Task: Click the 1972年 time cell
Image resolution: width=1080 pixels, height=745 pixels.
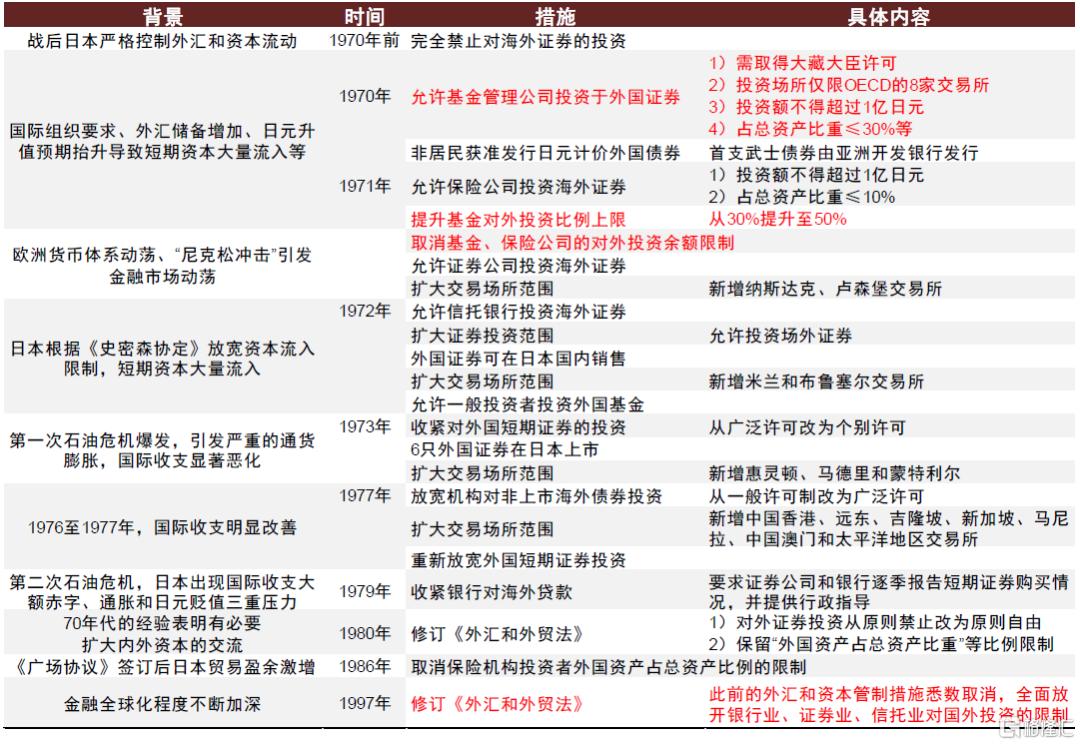Action: pyautogui.click(x=364, y=311)
